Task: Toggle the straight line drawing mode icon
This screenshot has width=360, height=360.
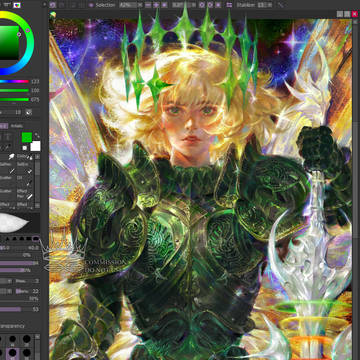Action: tap(281, 5)
